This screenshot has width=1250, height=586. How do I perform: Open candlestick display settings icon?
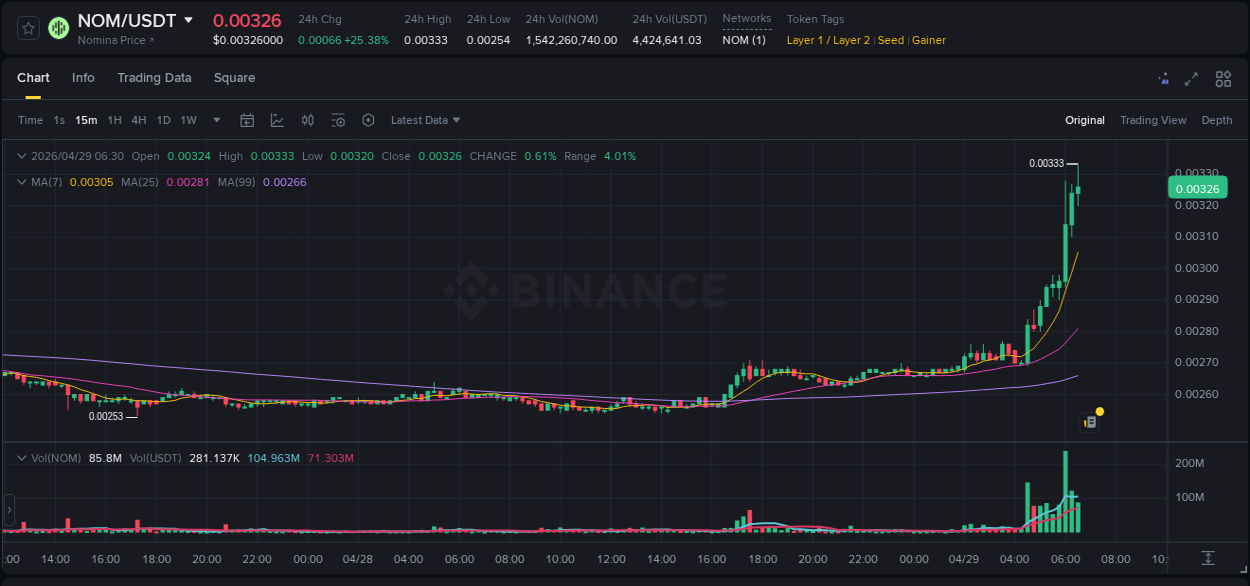pyautogui.click(x=307, y=120)
